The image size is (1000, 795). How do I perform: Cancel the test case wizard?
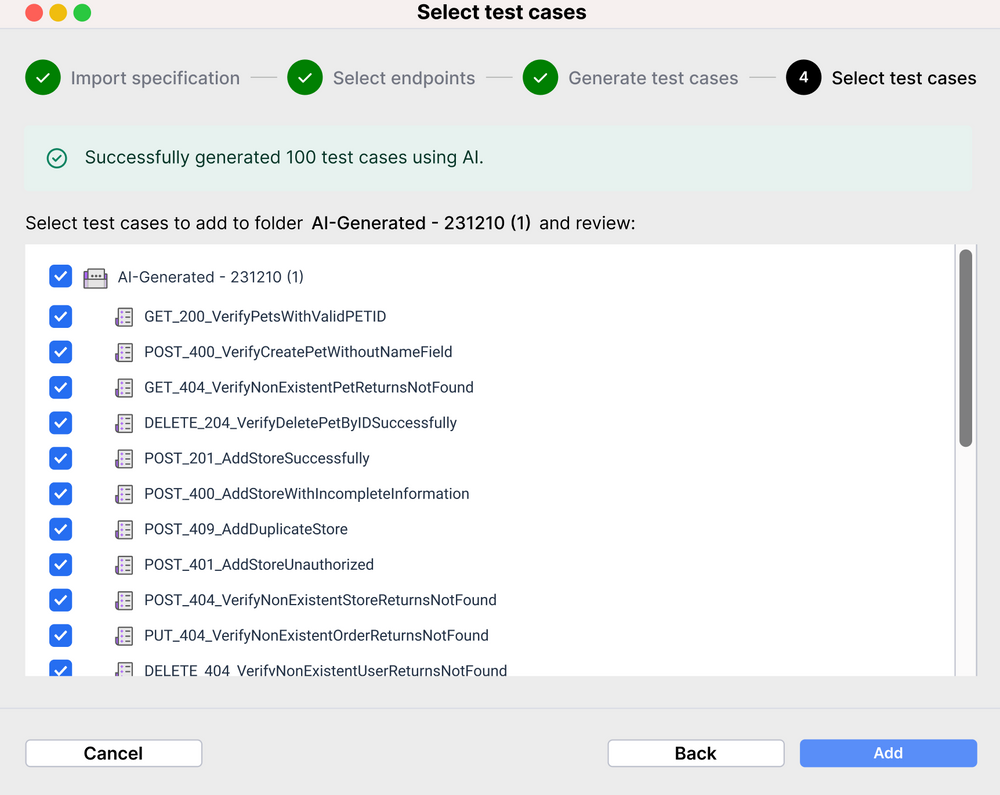[113, 753]
